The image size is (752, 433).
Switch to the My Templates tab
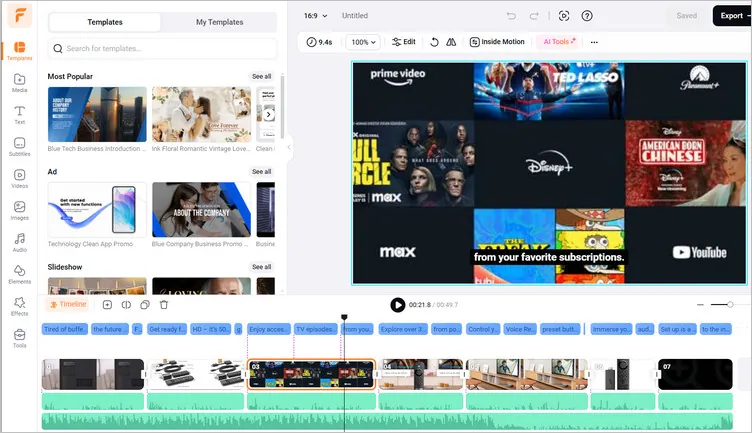pyautogui.click(x=219, y=22)
